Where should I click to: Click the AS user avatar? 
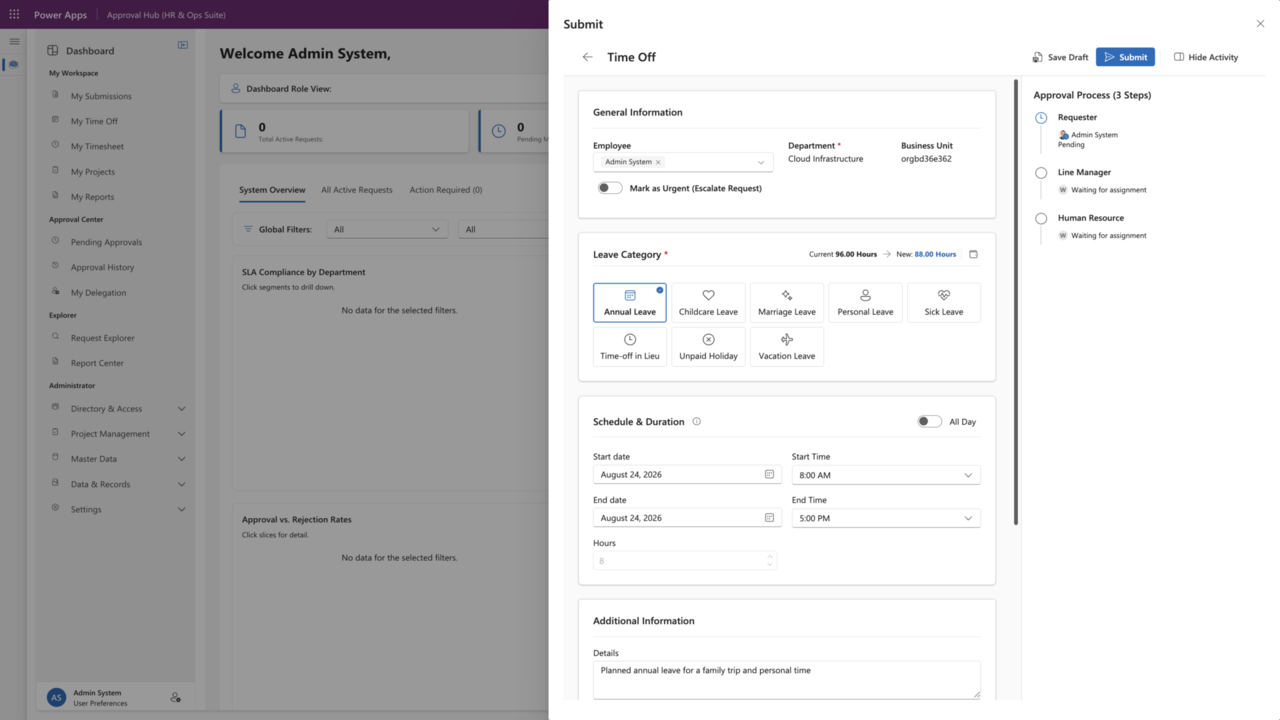(x=56, y=697)
